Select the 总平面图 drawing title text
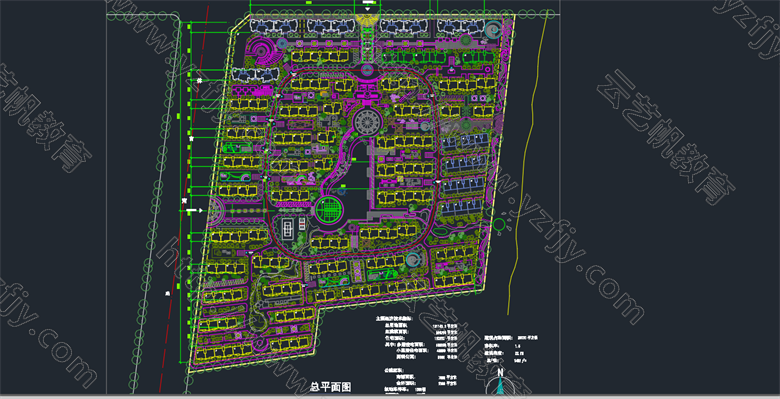 330,387
